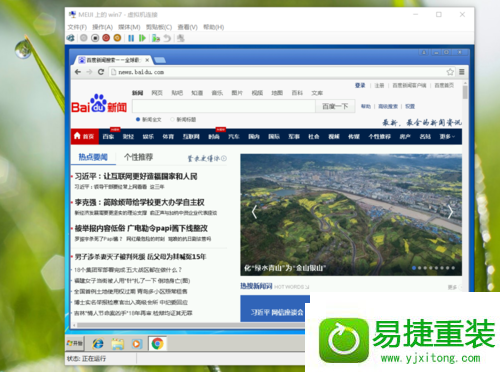
Task: Close the Baidu news Chrome tab
Action: click(x=147, y=60)
